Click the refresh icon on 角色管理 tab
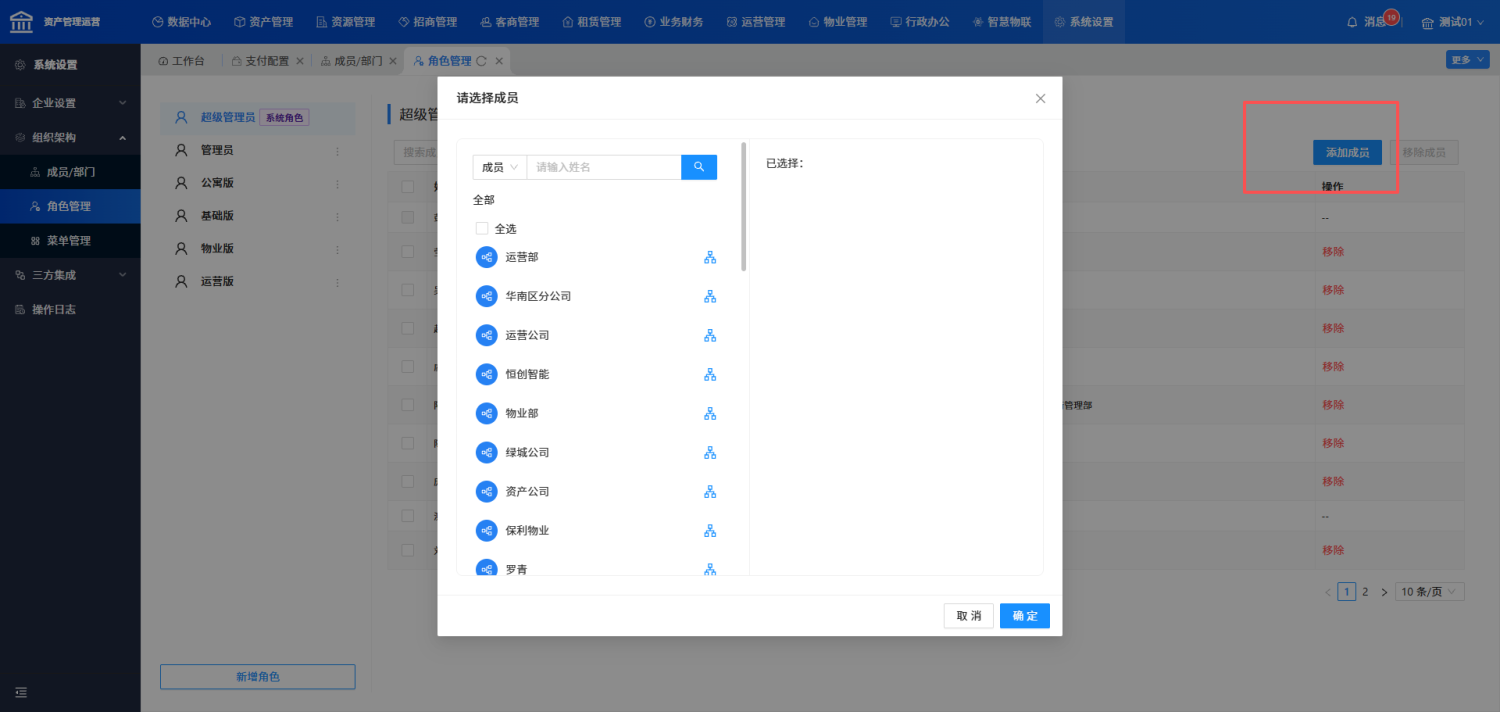 pos(481,61)
